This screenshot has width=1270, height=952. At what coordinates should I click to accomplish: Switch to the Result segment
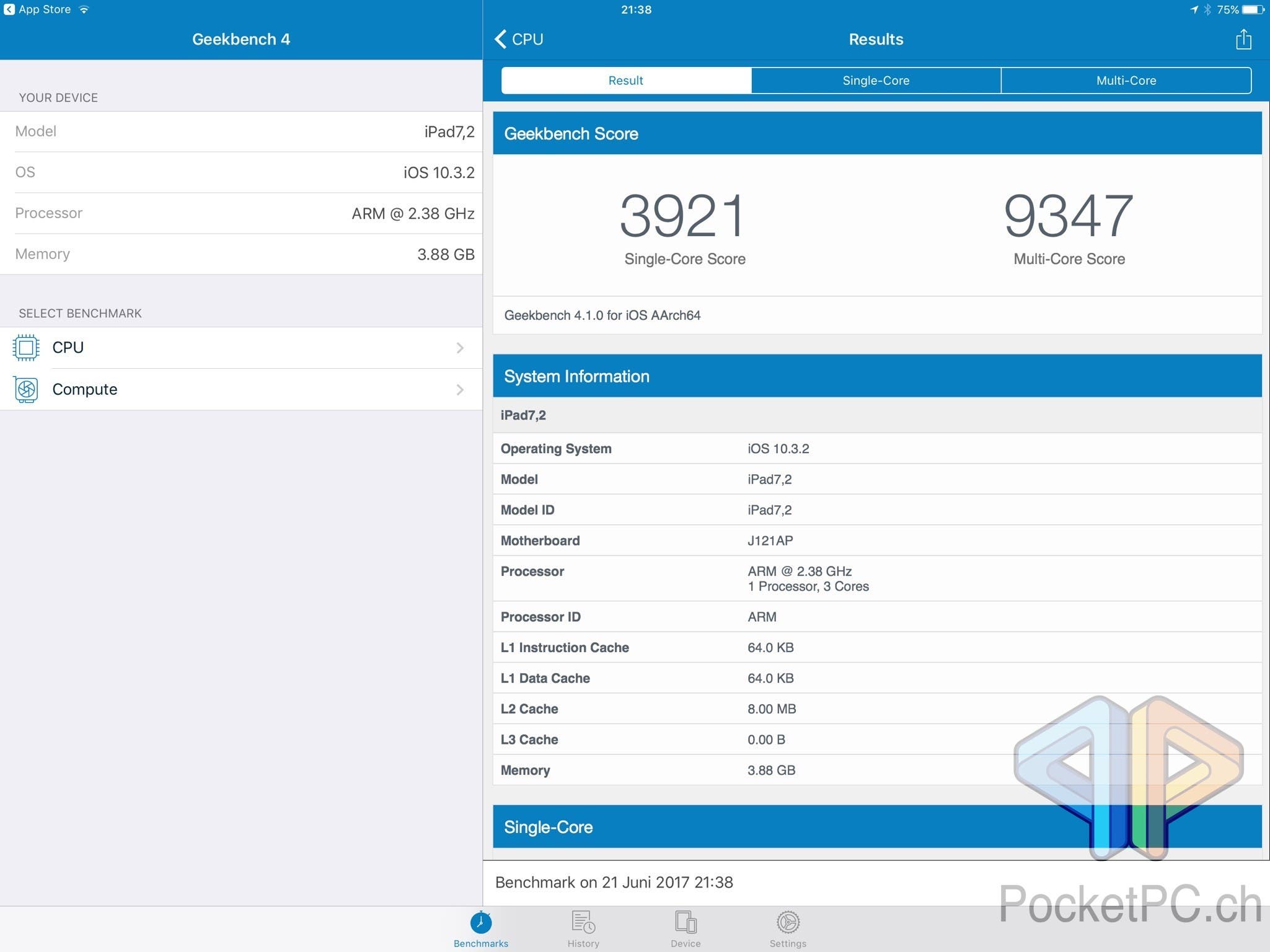tap(626, 81)
